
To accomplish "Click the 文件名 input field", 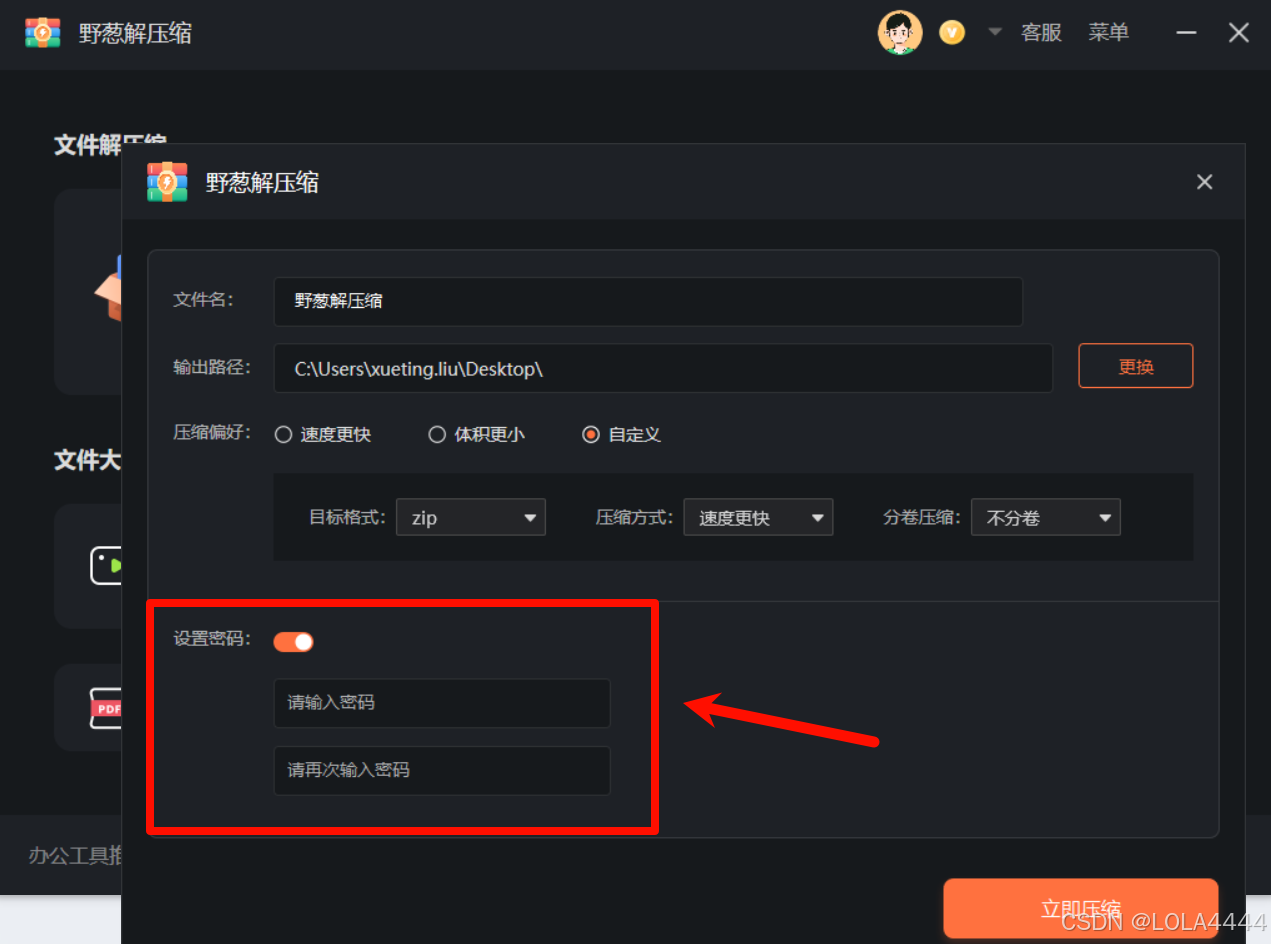I will tap(648, 301).
